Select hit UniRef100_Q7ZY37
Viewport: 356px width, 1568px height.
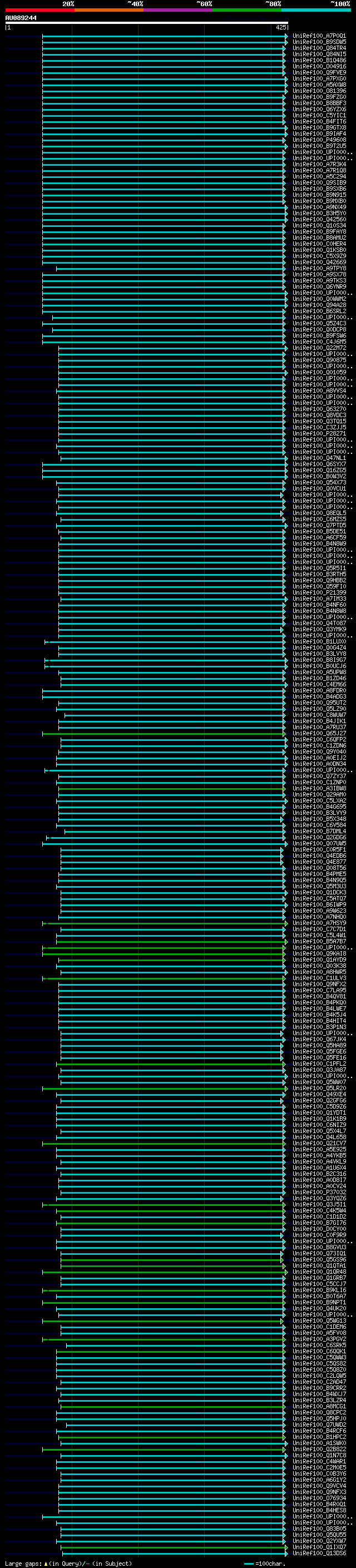coord(319,776)
